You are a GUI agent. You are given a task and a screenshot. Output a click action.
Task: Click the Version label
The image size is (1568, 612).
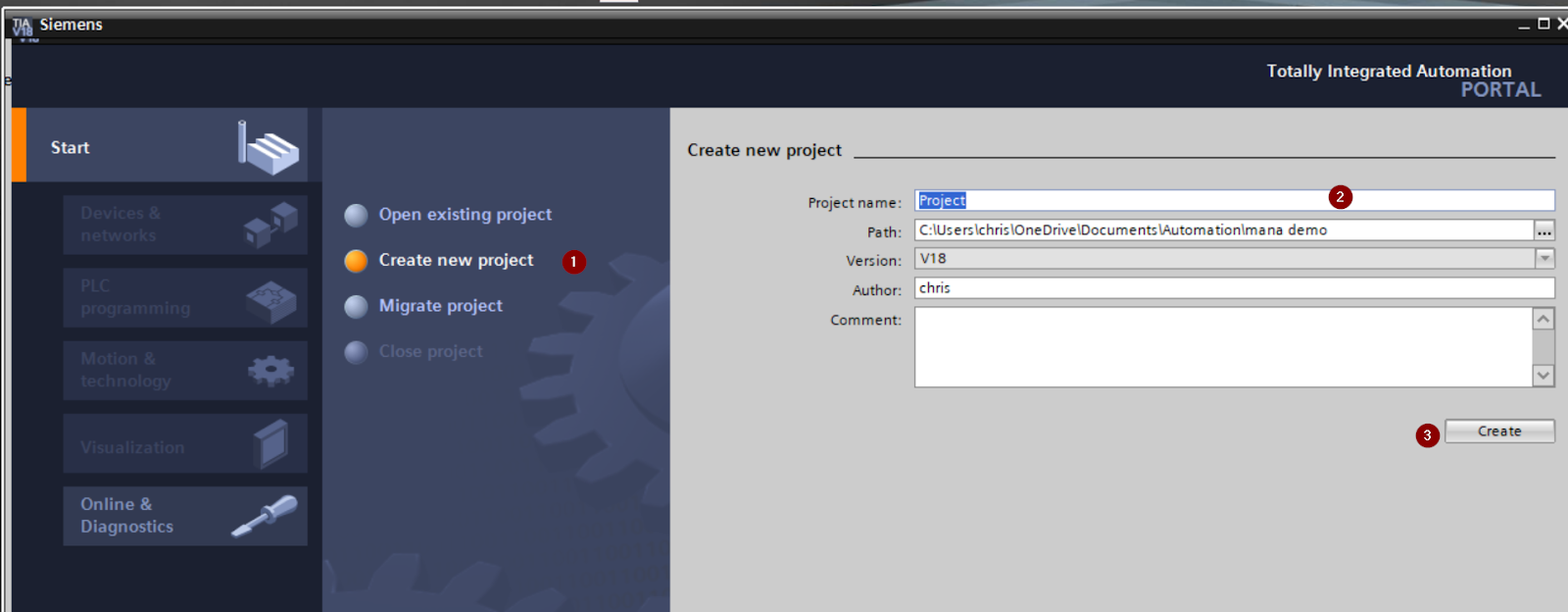(x=874, y=261)
